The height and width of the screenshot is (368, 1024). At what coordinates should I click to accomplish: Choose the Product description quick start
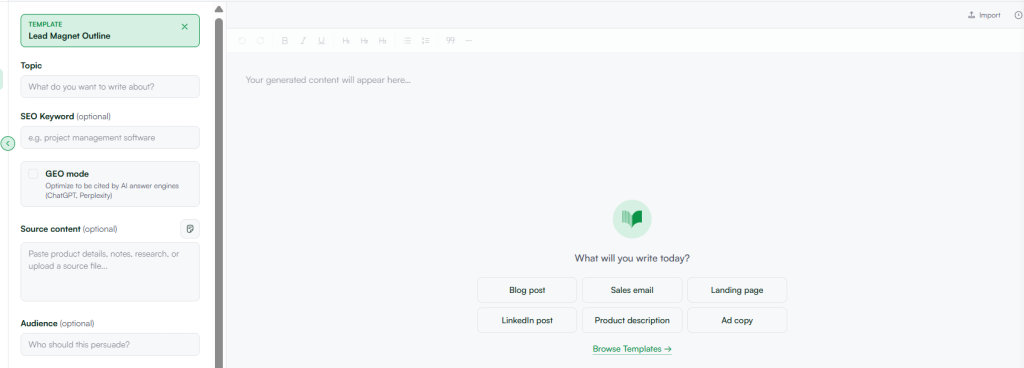[x=632, y=320]
